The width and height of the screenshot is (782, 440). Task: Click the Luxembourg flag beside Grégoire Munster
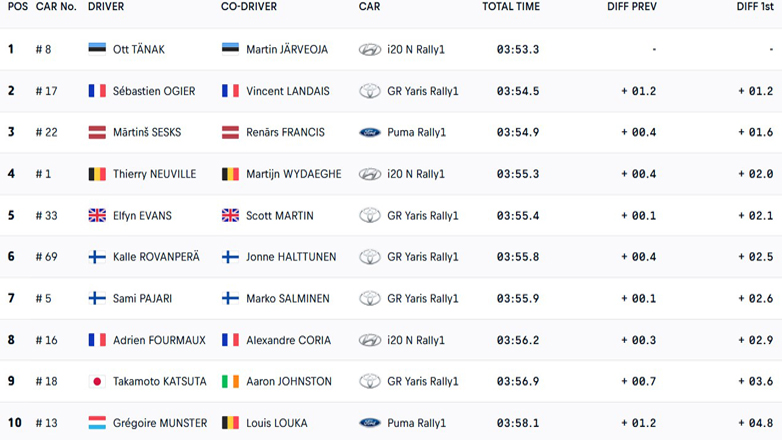pos(97,423)
